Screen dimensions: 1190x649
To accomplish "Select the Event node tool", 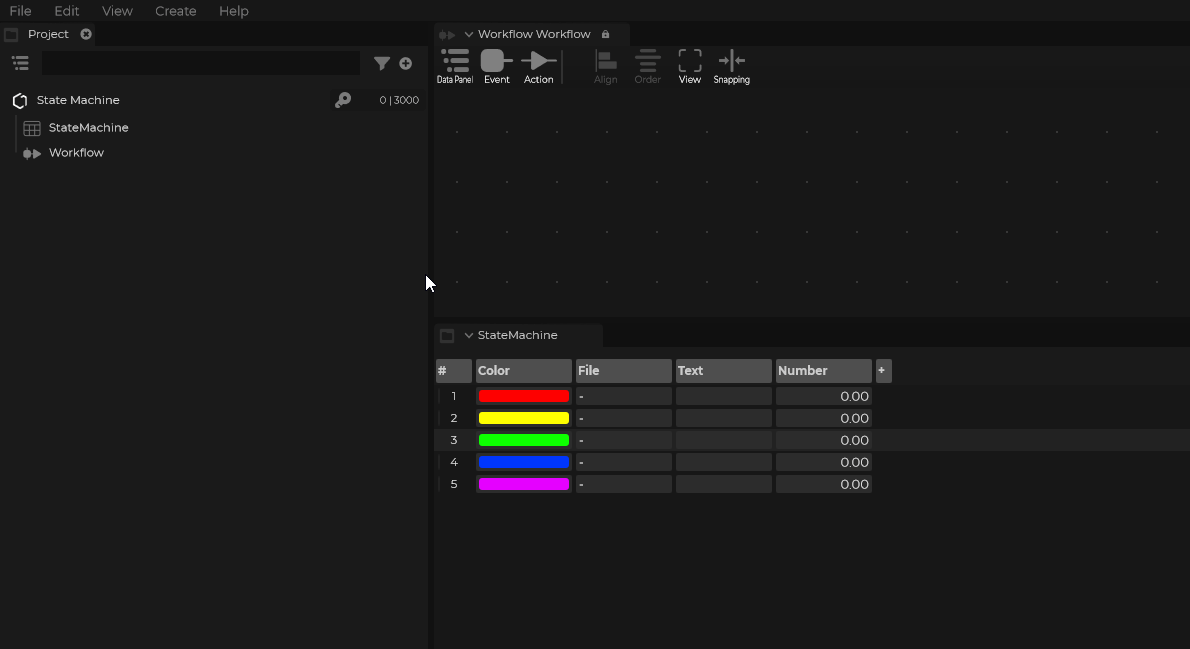I will pyautogui.click(x=496, y=66).
